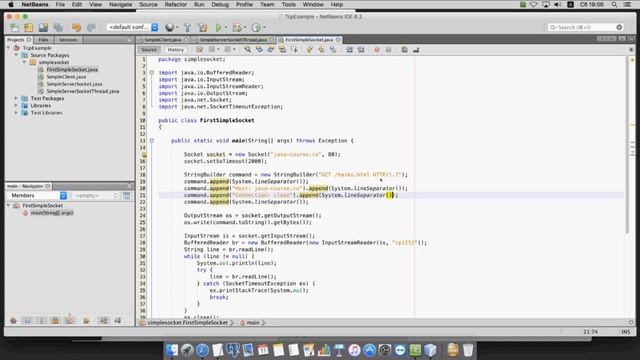Screen dimensions: 640x360
Task: Select main(String[] args) in Navigator
Action: point(52,213)
